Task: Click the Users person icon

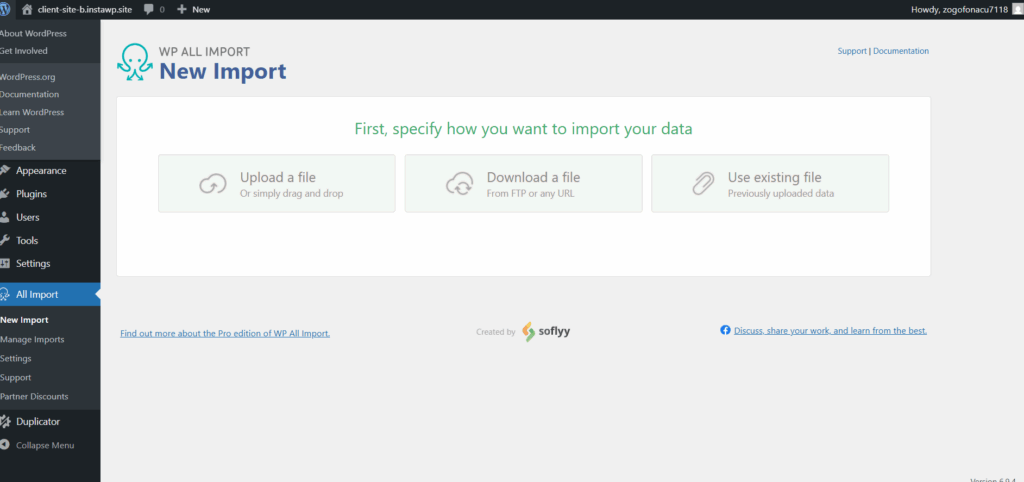Action: [5, 217]
